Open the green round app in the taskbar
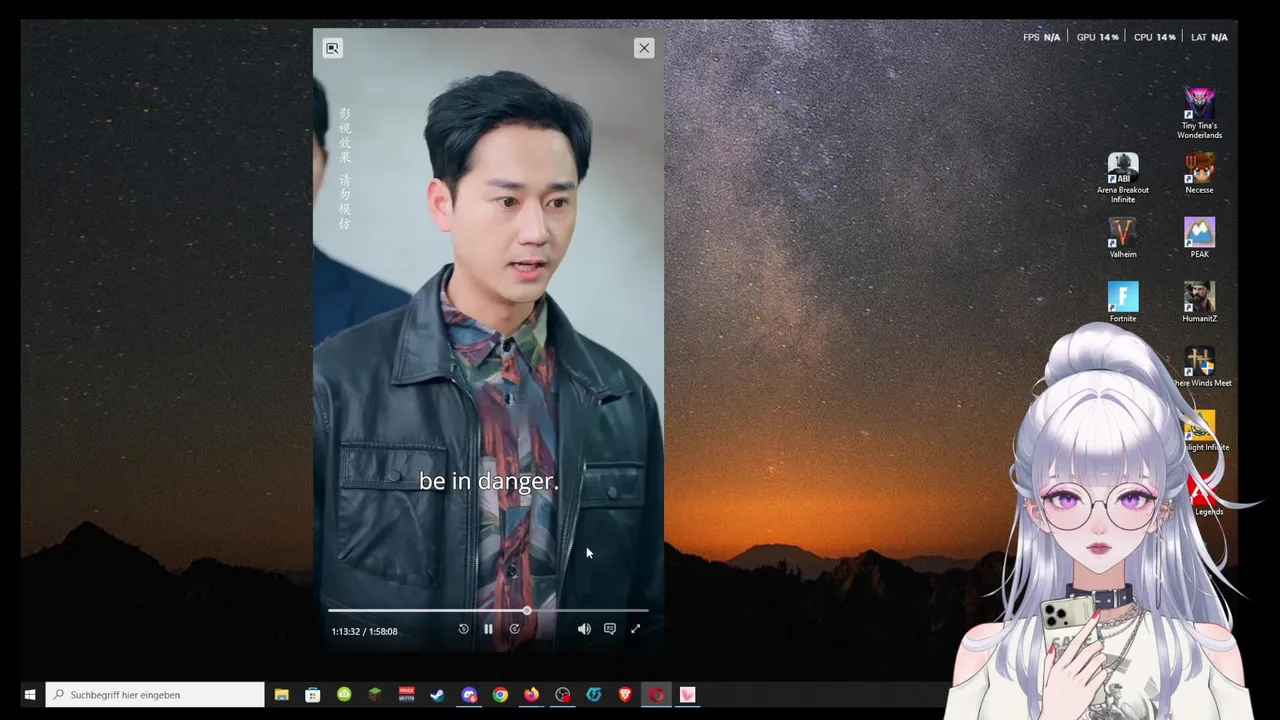This screenshot has width=1280, height=720. pyautogui.click(x=344, y=695)
